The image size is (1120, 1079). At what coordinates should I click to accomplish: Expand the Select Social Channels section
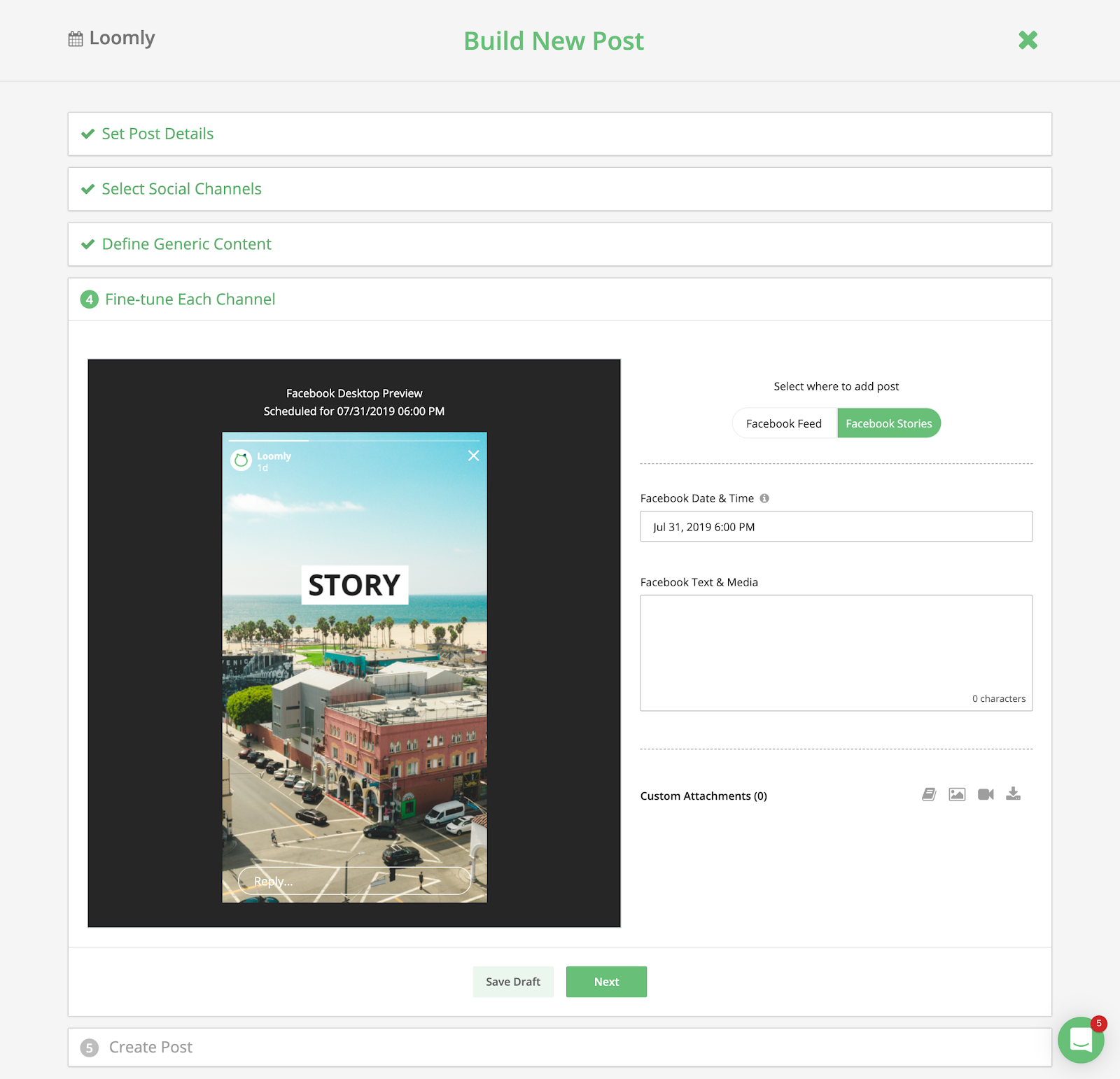[x=181, y=189]
